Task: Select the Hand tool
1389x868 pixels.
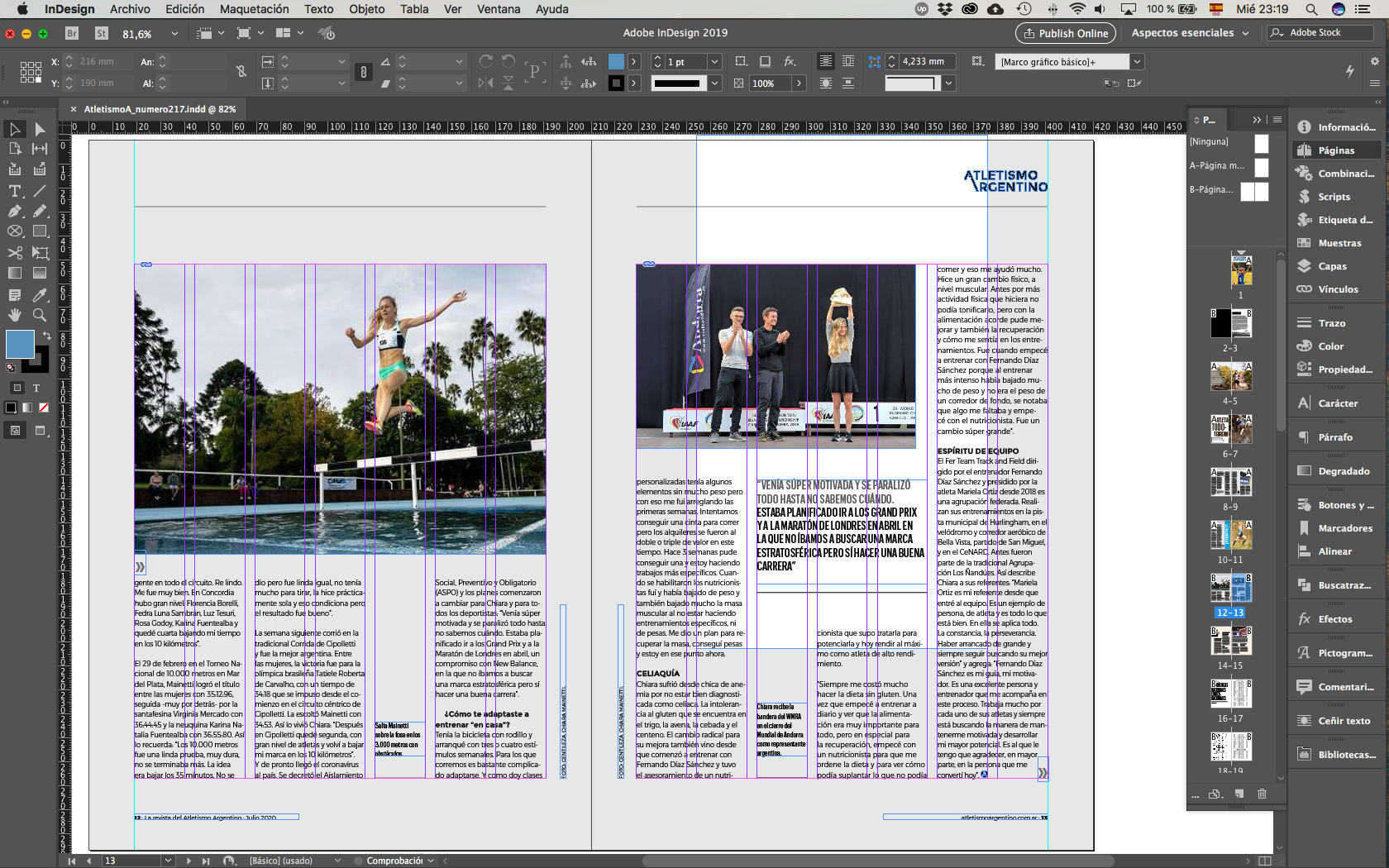Action: [15, 315]
